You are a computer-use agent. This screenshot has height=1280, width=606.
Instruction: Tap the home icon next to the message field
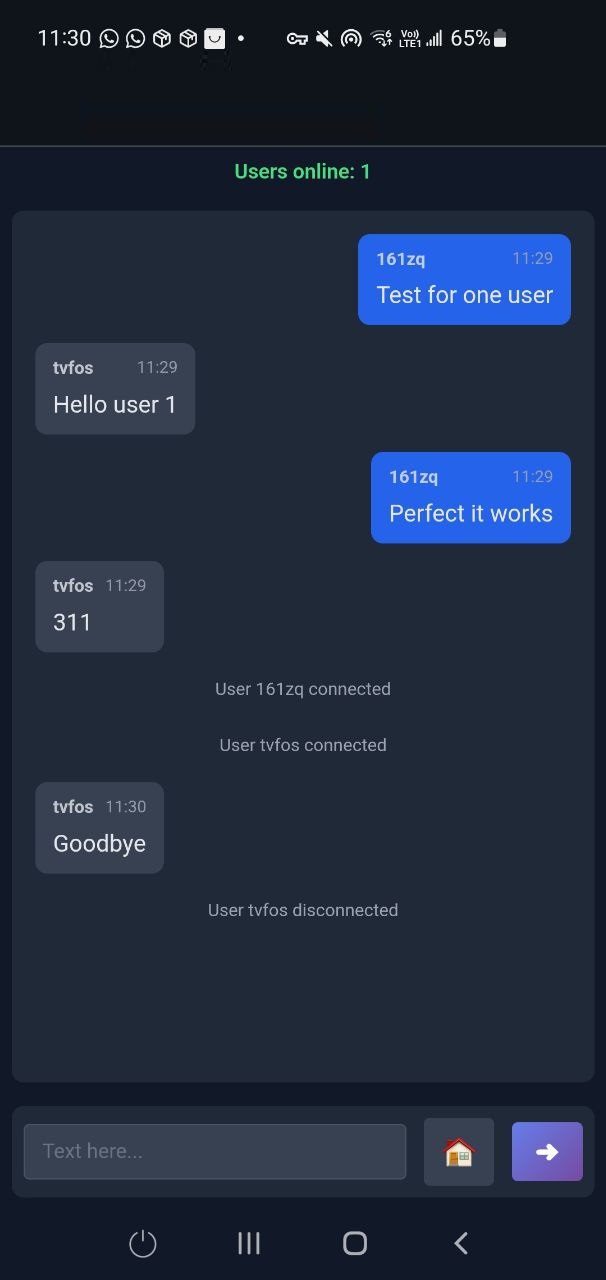(459, 1151)
